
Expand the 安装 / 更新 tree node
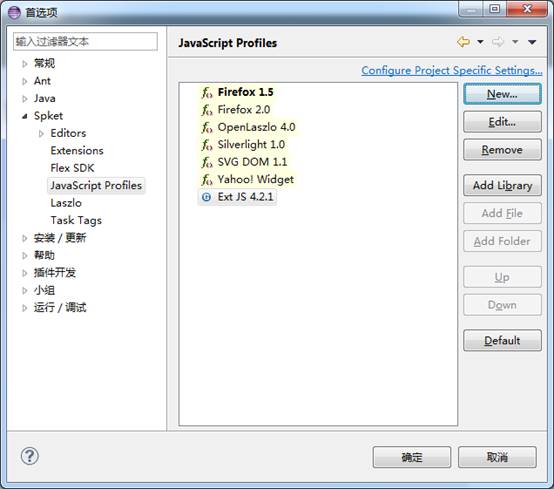(24, 238)
